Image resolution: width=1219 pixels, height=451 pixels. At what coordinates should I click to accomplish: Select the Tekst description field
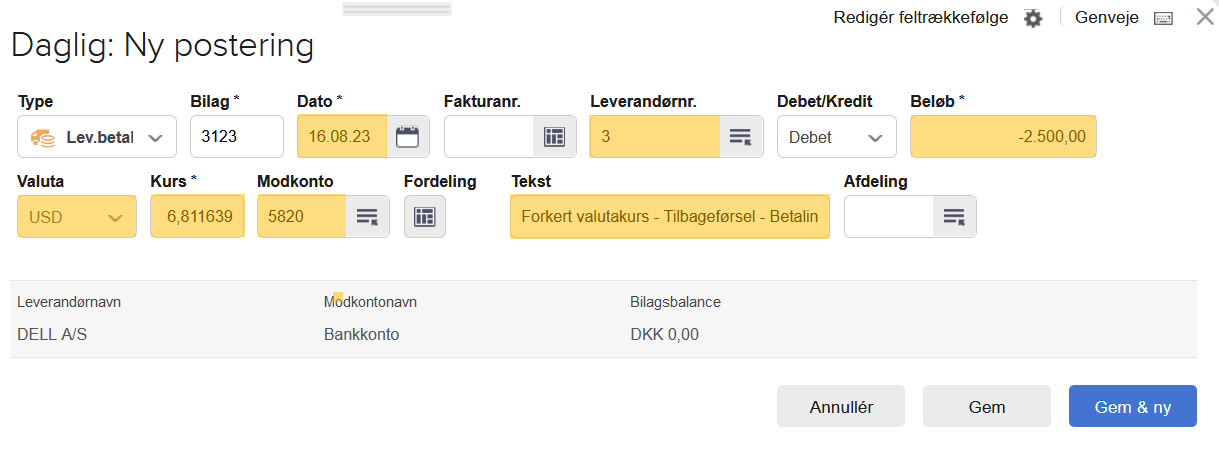pyautogui.click(x=669, y=216)
